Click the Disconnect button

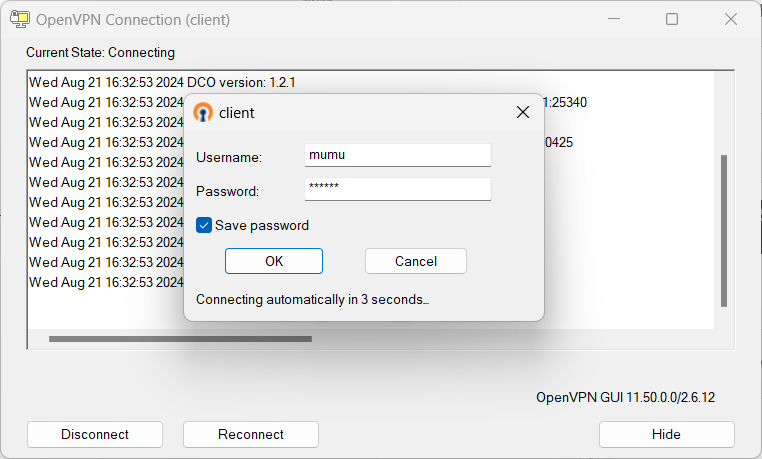tap(95, 434)
